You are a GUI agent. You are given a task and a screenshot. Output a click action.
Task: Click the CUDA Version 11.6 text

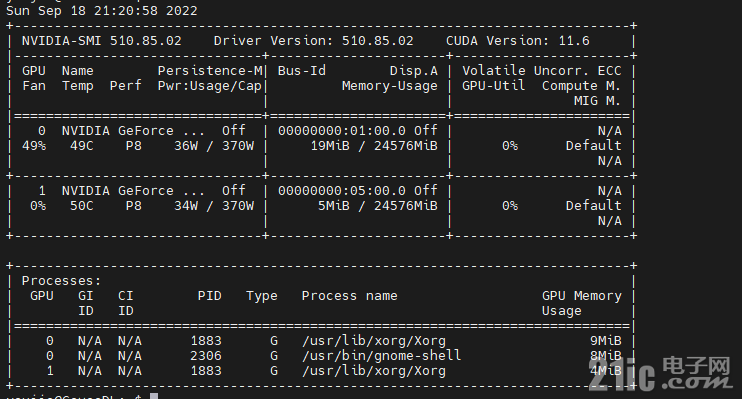pos(518,41)
